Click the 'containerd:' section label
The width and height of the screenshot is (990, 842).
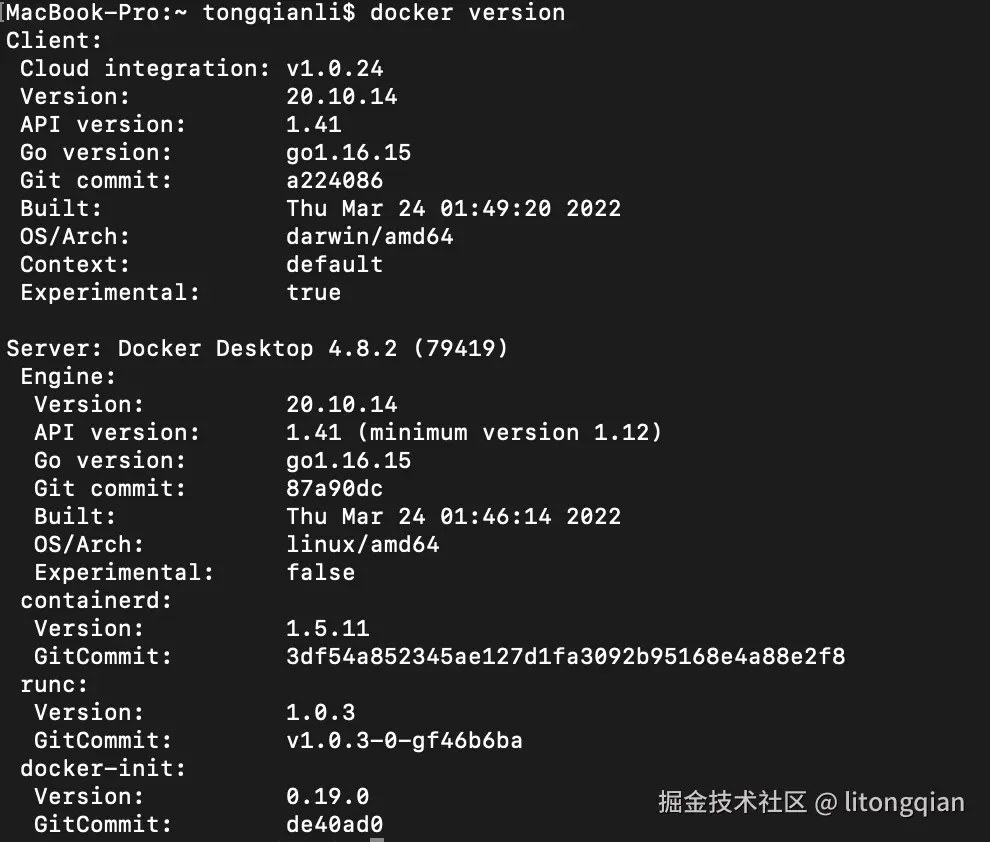96,601
